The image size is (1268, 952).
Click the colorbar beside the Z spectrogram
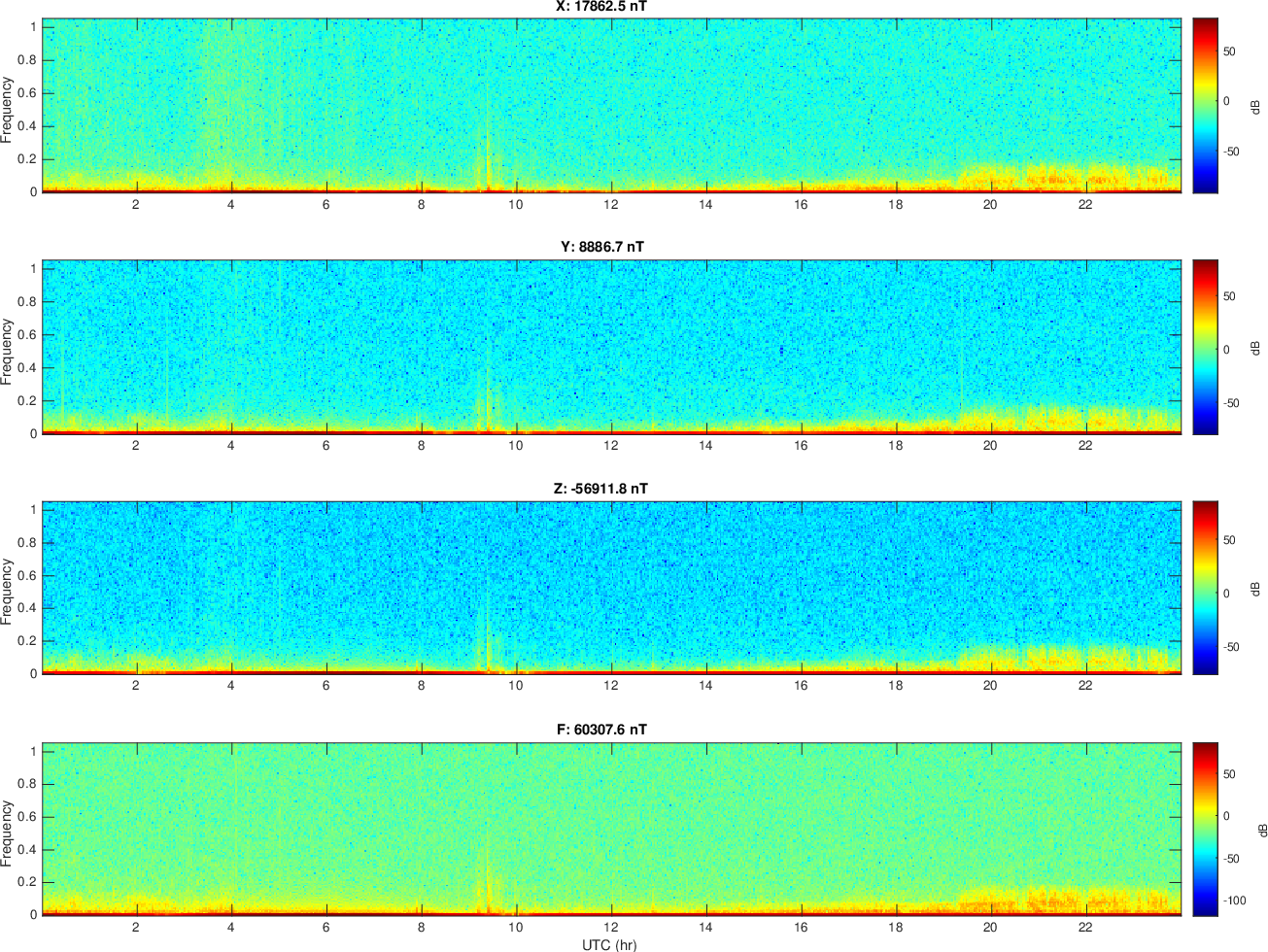pos(1205,588)
